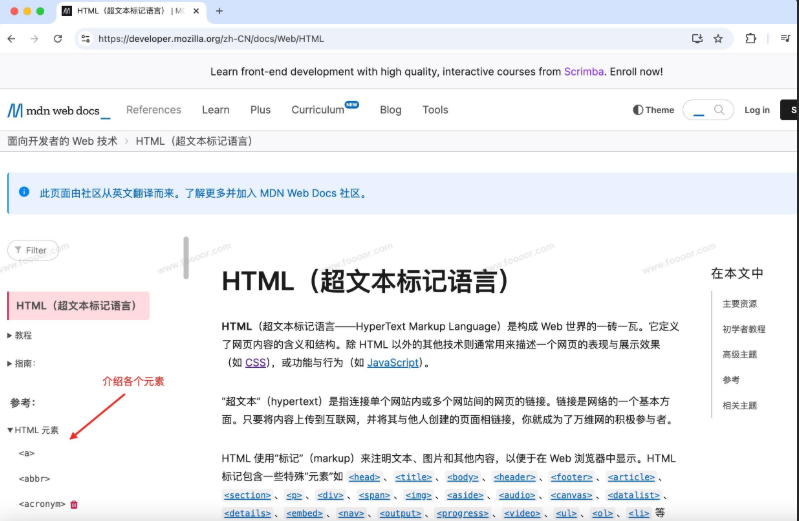Click the browser reload icon

point(58,38)
